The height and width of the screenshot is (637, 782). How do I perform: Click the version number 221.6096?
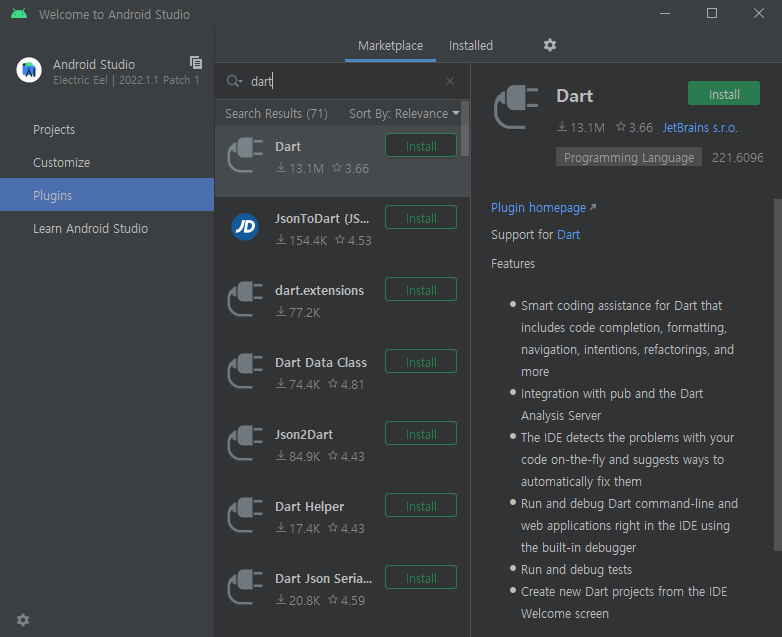coord(737,158)
